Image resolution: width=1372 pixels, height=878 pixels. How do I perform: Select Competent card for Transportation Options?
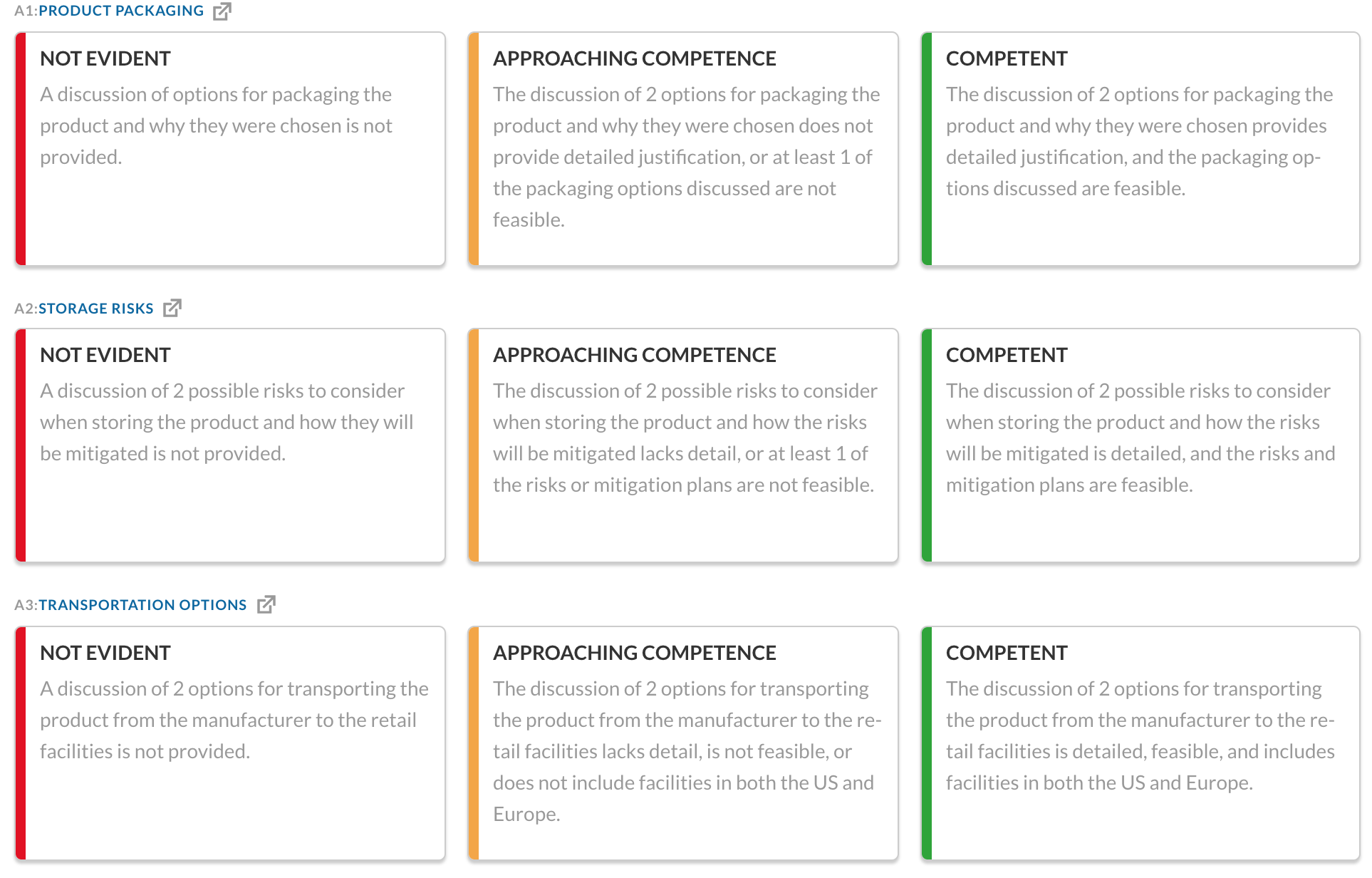(x=1140, y=743)
